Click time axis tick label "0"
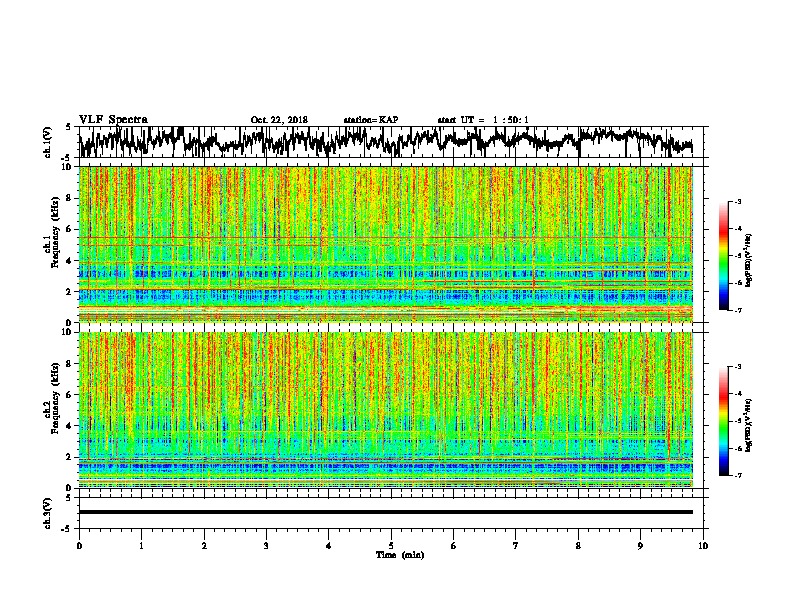Screen dimensions: 792x612 [x=79, y=546]
